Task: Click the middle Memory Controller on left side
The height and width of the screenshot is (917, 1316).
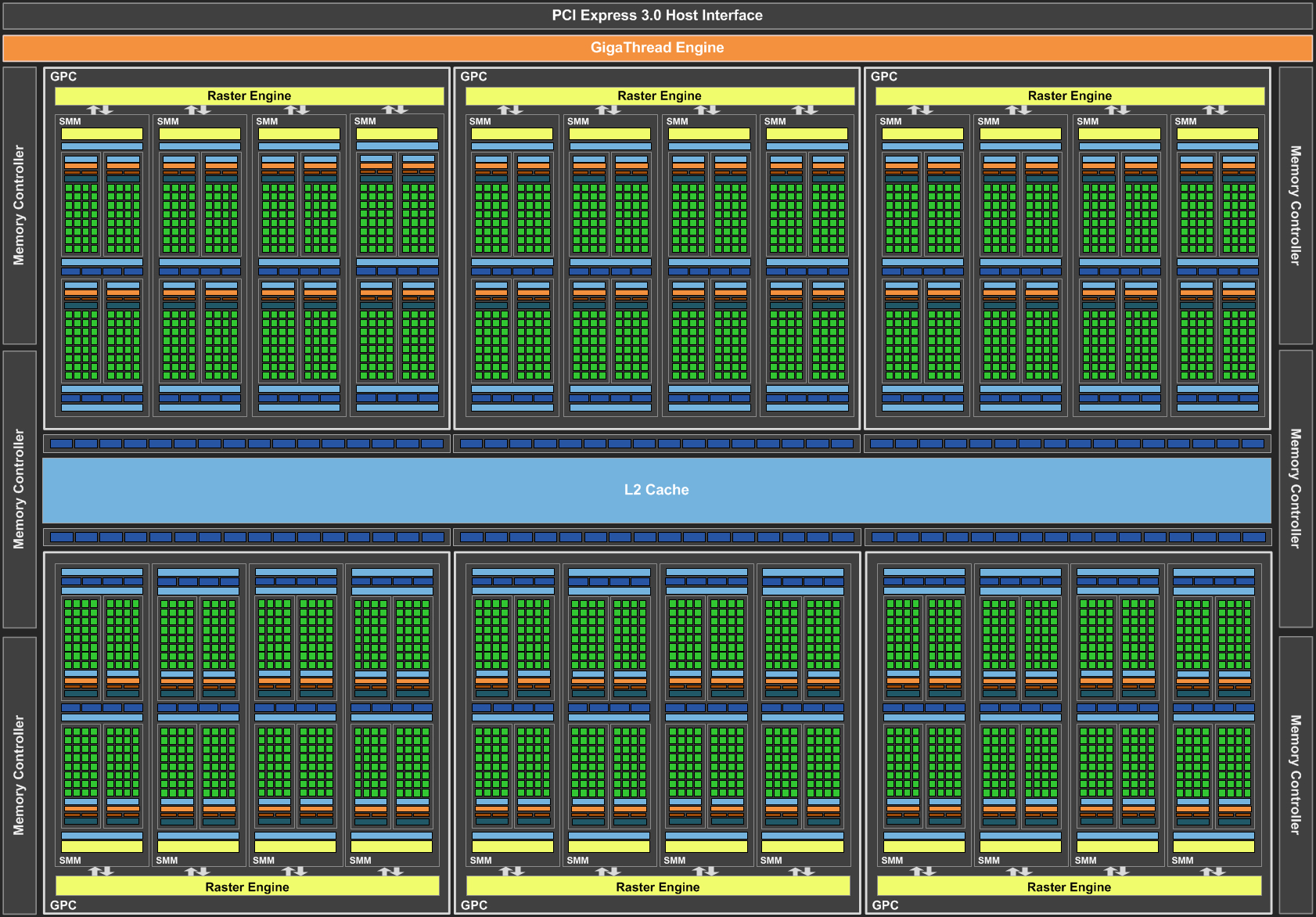Action: pos(20,489)
